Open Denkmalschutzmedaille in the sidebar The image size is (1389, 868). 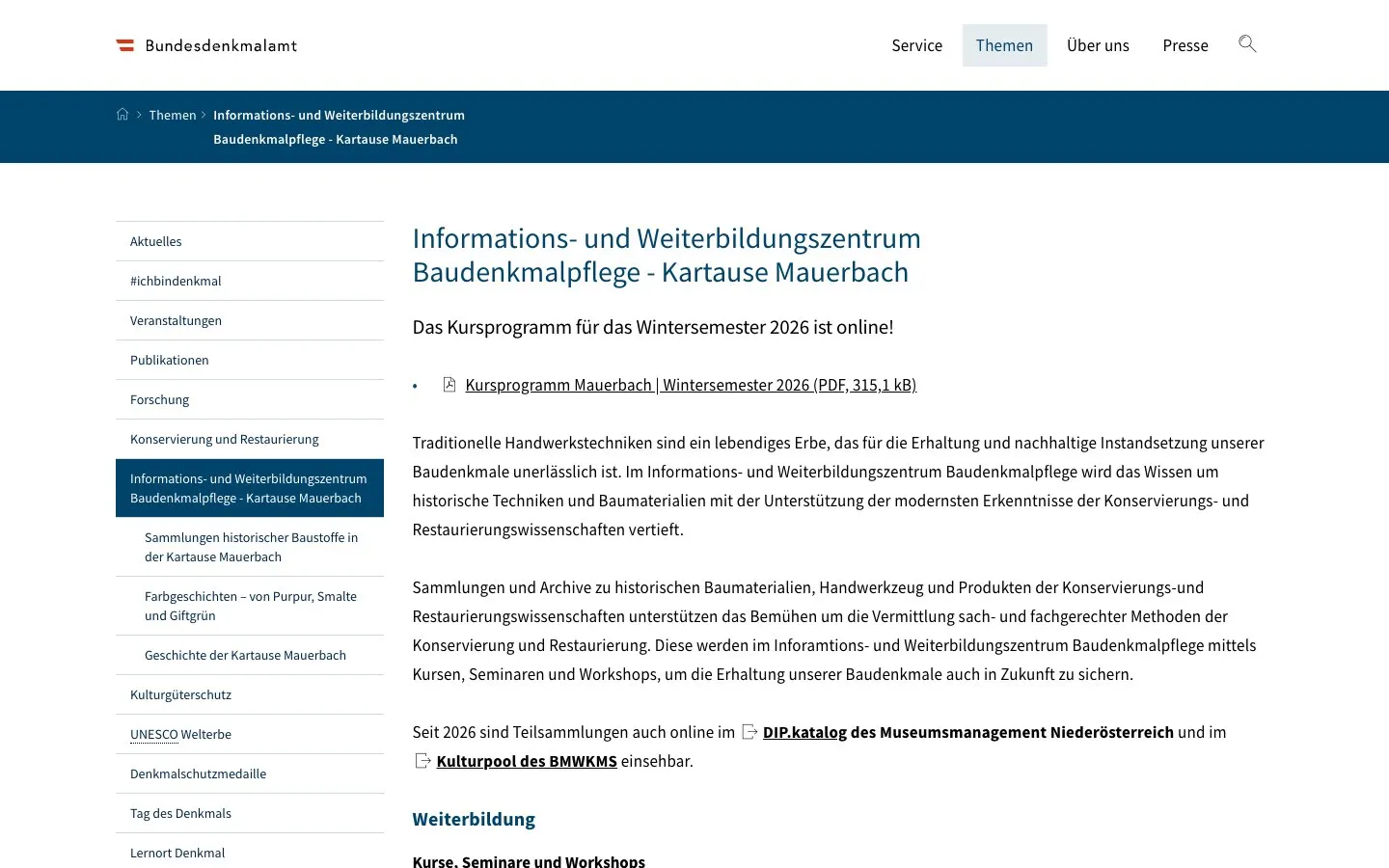pos(250,773)
